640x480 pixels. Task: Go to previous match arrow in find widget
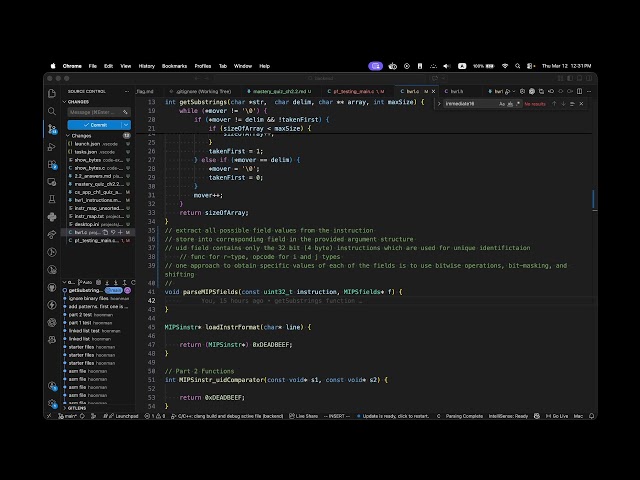pyautogui.click(x=554, y=104)
